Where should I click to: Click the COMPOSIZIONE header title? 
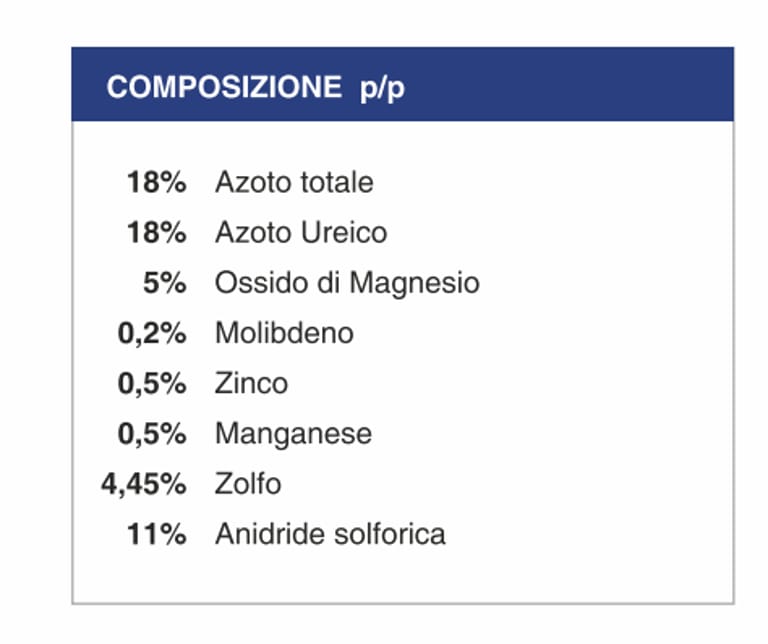pos(223,87)
